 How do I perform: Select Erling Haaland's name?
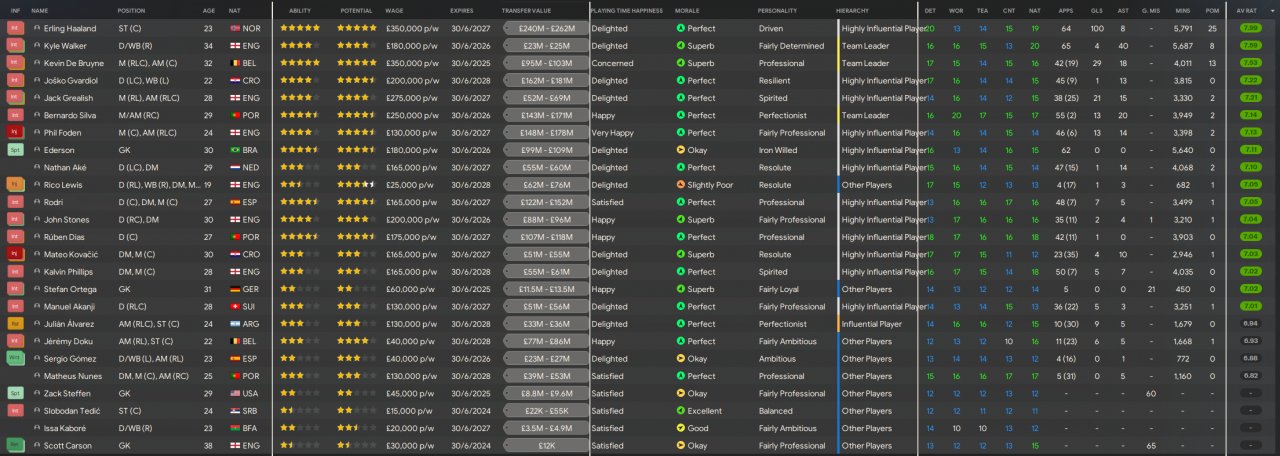[68, 29]
